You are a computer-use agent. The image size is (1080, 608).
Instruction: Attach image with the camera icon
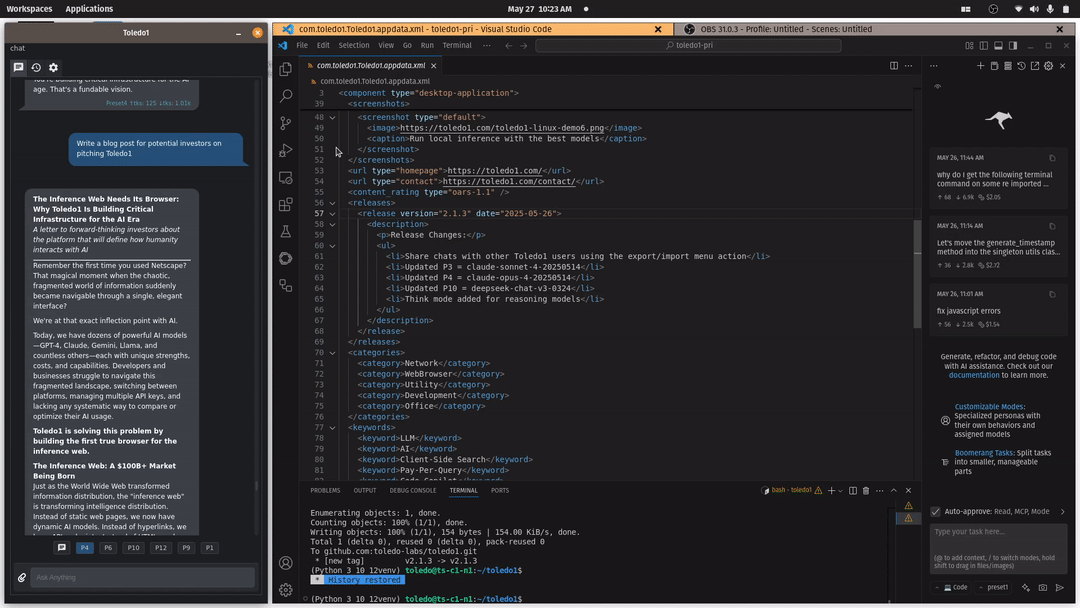click(x=1043, y=587)
